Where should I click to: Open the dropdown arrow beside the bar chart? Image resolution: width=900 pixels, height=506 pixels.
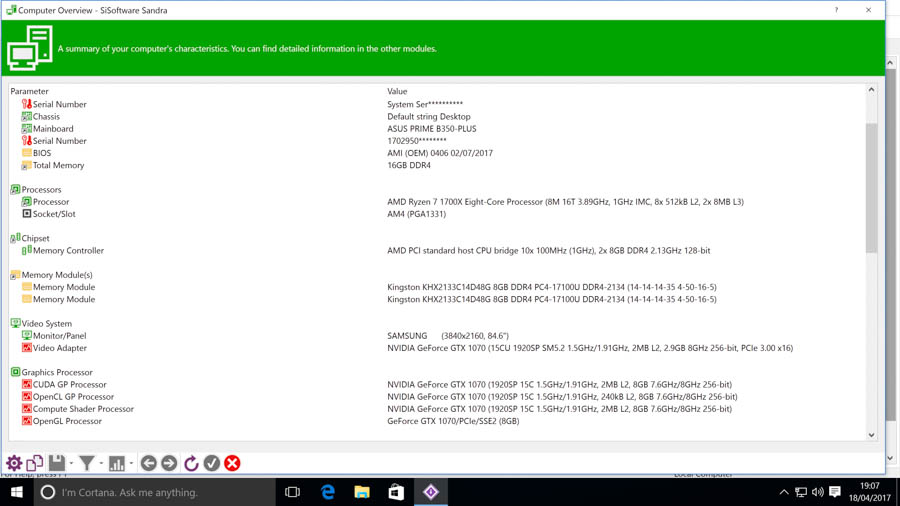pos(131,464)
